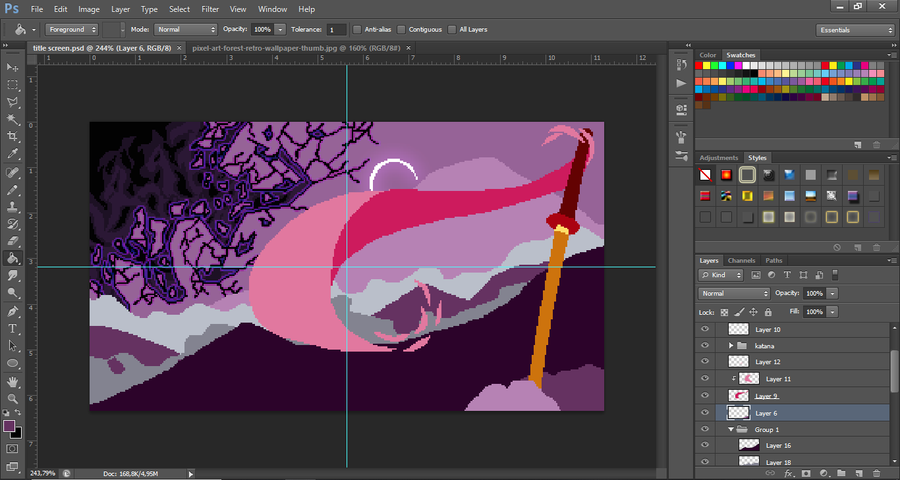Viewport: 900px width, 480px height.
Task: Open the fx layer style menu
Action: coord(789,473)
